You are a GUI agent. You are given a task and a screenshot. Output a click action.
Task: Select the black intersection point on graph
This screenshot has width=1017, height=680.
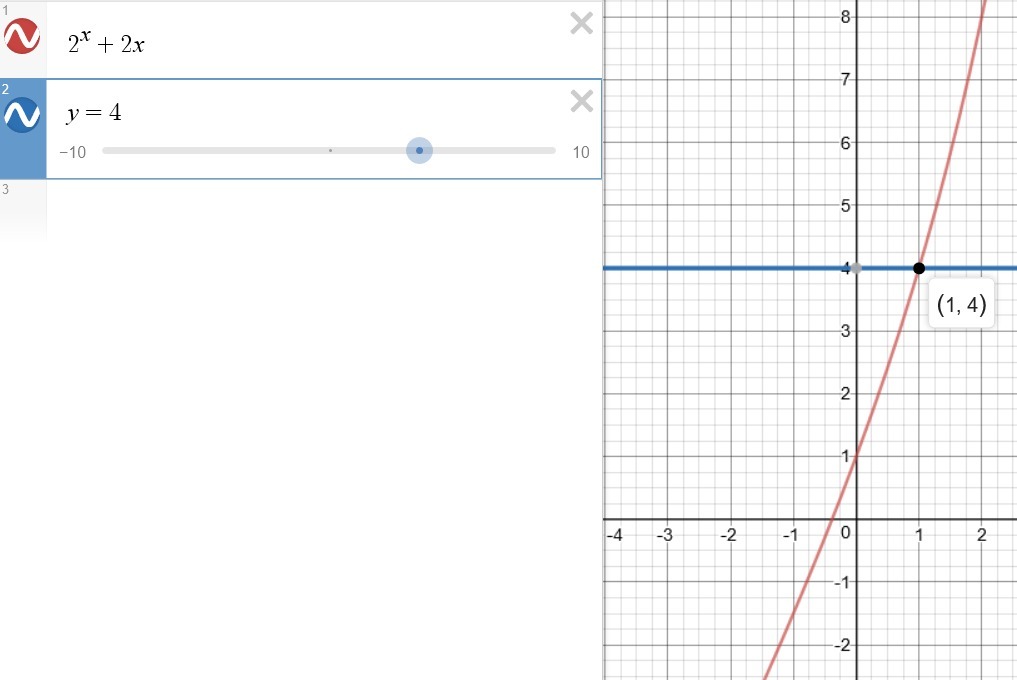point(919,268)
